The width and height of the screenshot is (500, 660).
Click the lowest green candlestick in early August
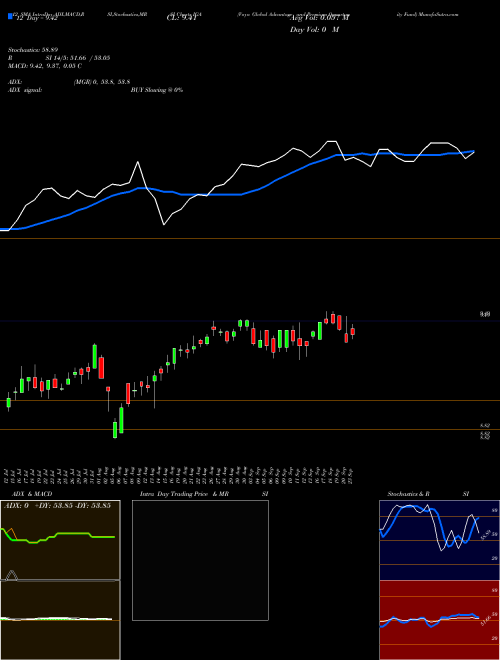[115, 428]
